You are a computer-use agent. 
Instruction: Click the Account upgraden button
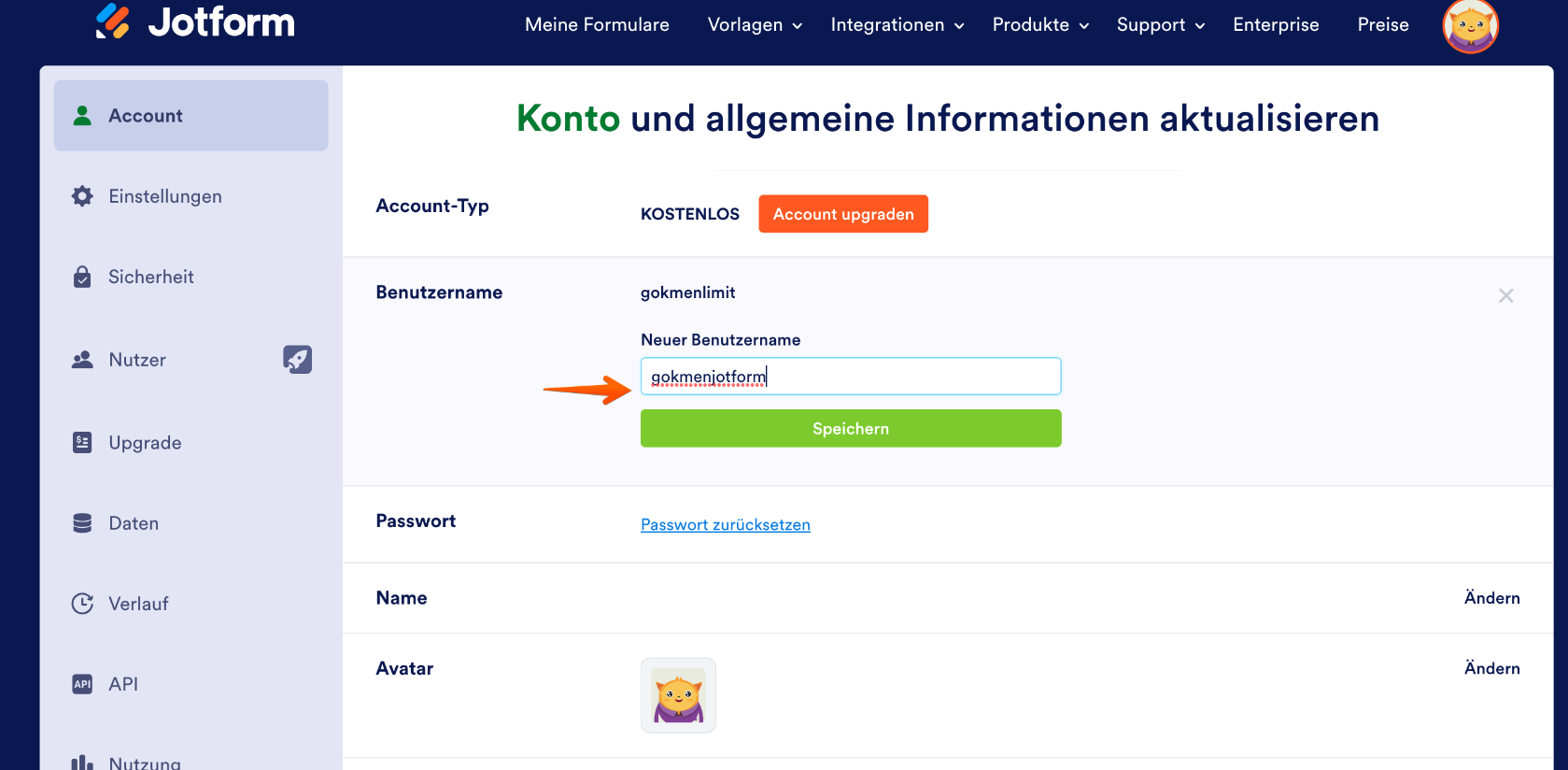pyautogui.click(x=842, y=214)
